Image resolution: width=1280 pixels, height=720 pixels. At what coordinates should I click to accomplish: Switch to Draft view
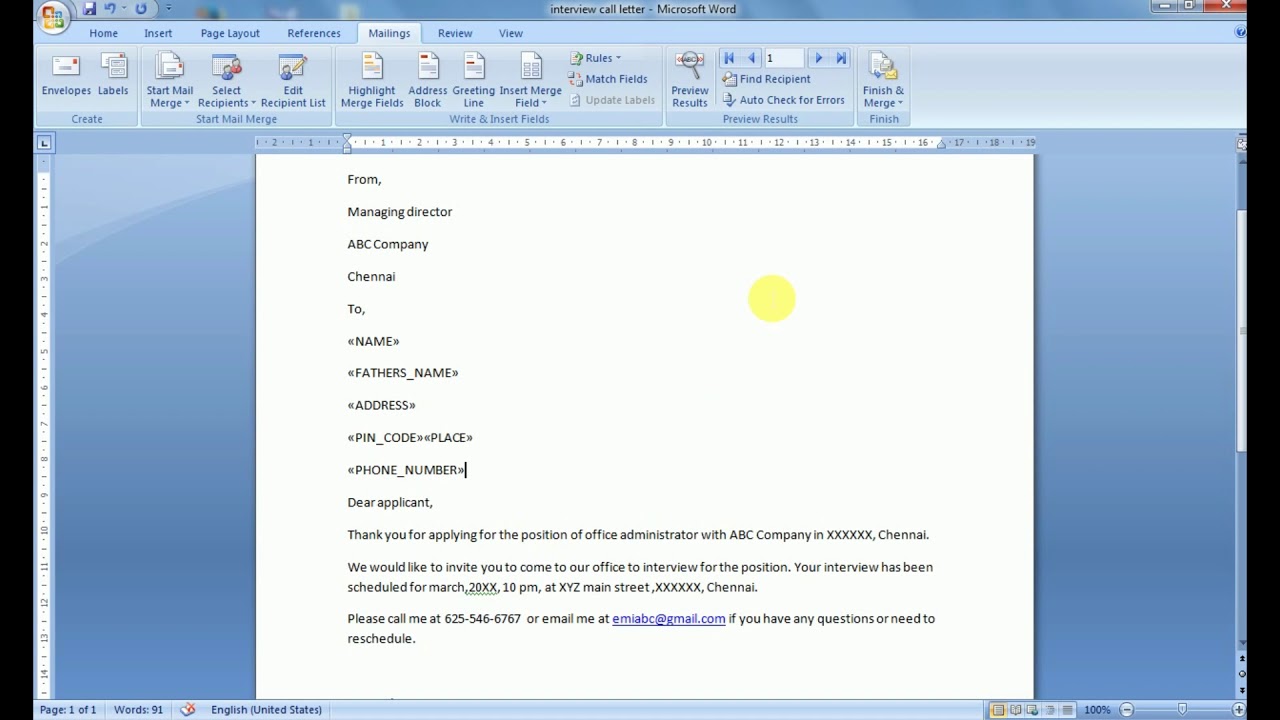(x=1066, y=710)
